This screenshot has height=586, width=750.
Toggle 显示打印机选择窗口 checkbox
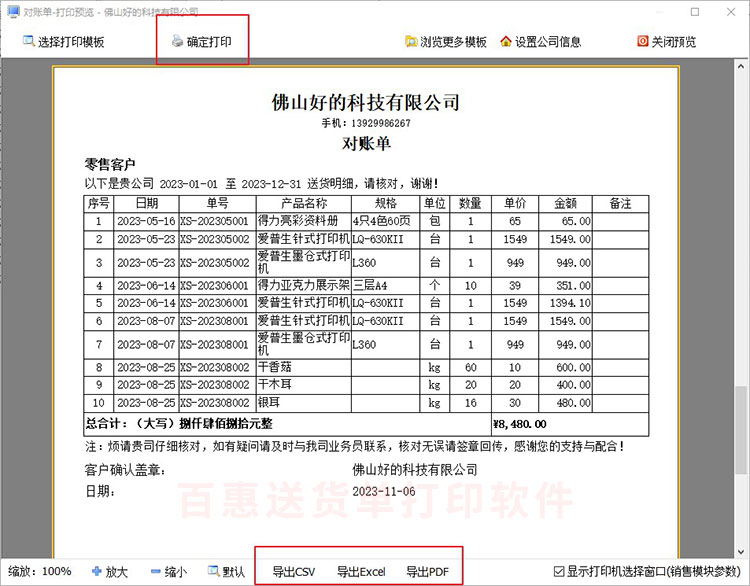[559, 571]
